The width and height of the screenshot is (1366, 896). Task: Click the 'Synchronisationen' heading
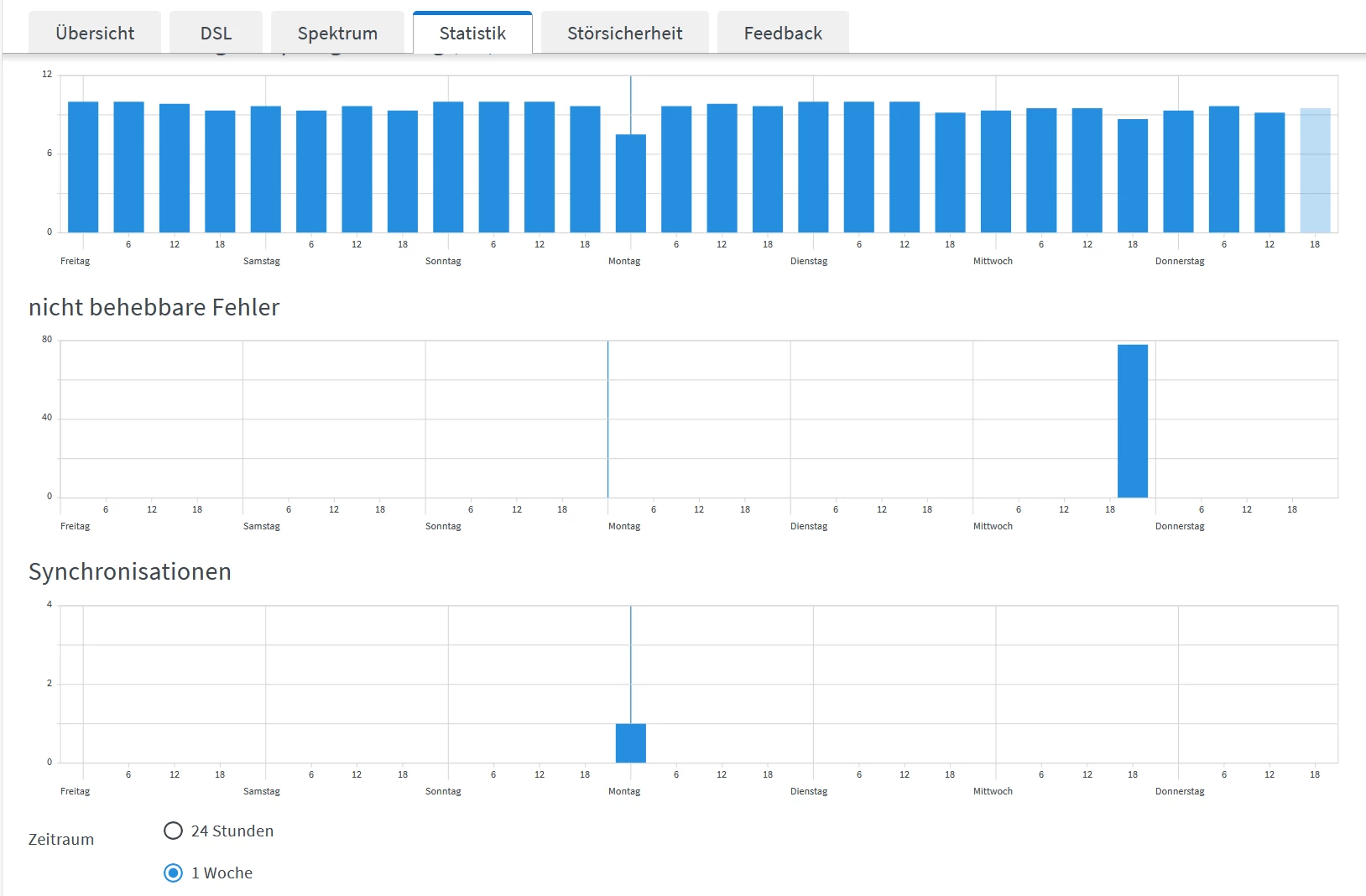pyautogui.click(x=130, y=571)
